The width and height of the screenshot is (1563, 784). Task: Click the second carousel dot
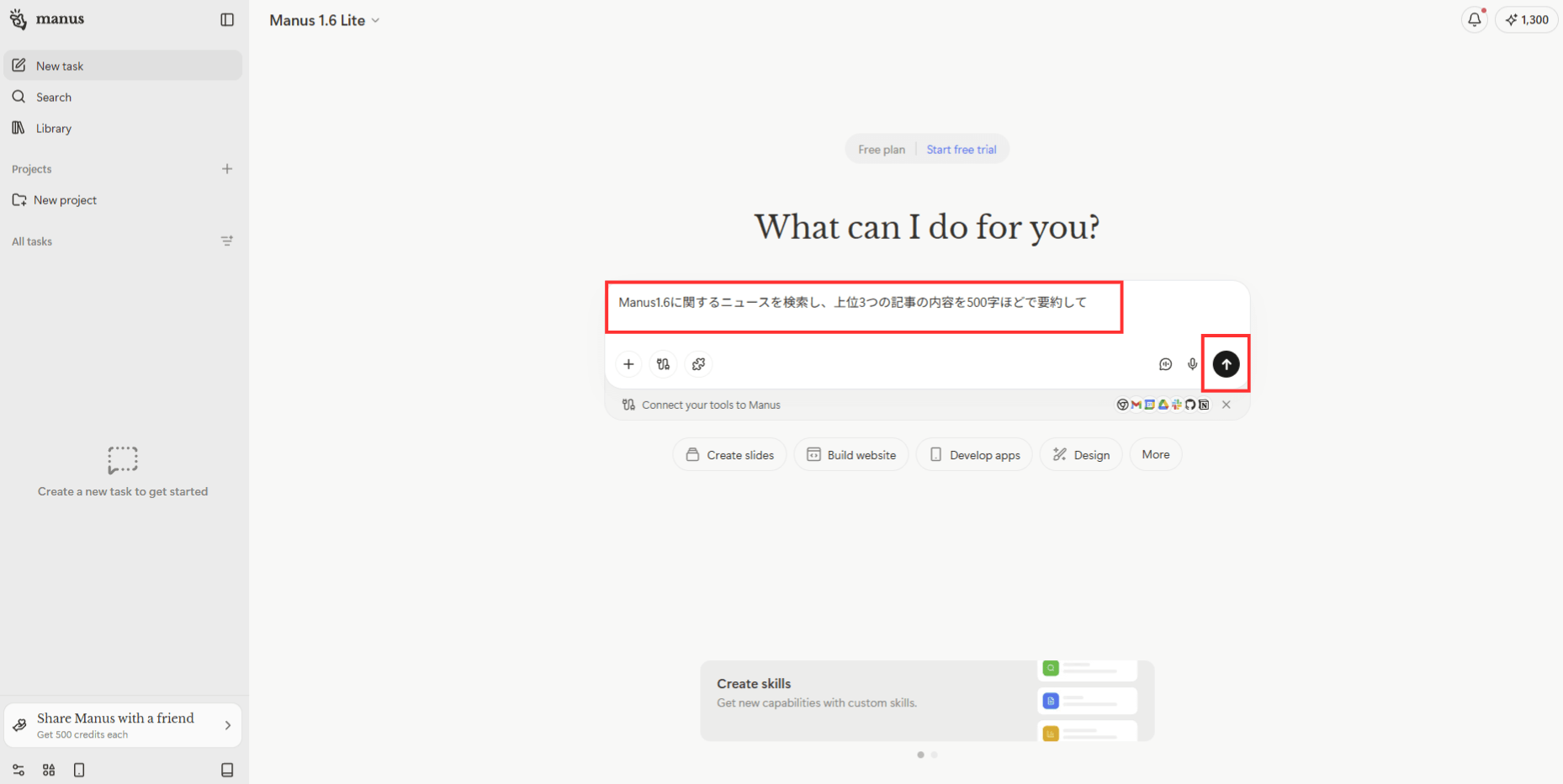click(x=935, y=755)
